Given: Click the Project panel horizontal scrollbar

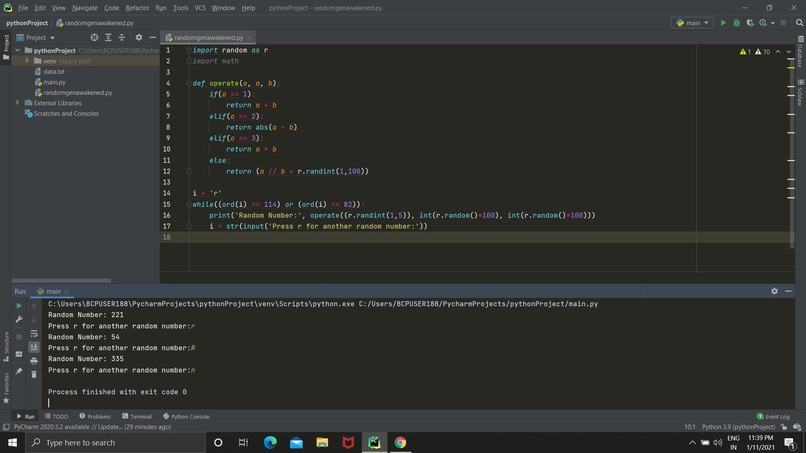Looking at the screenshot, I should tap(62, 281).
